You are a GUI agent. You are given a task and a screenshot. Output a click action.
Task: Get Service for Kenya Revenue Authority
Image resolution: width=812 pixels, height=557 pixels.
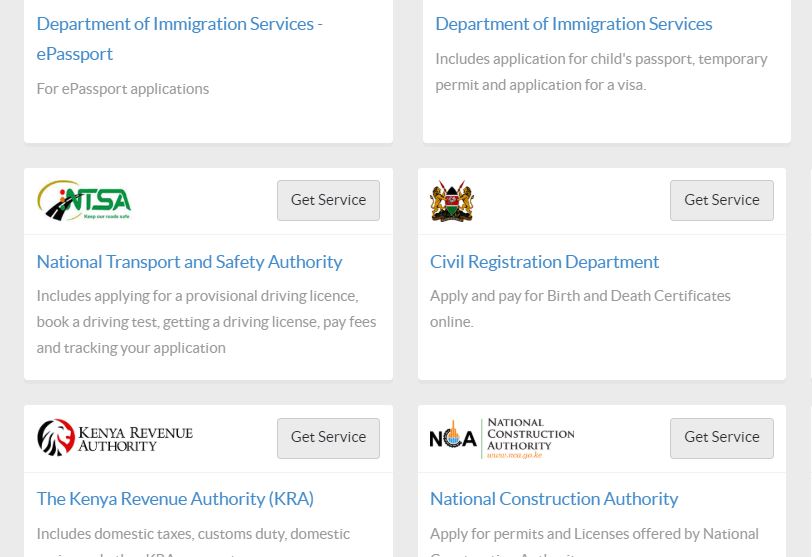328,438
